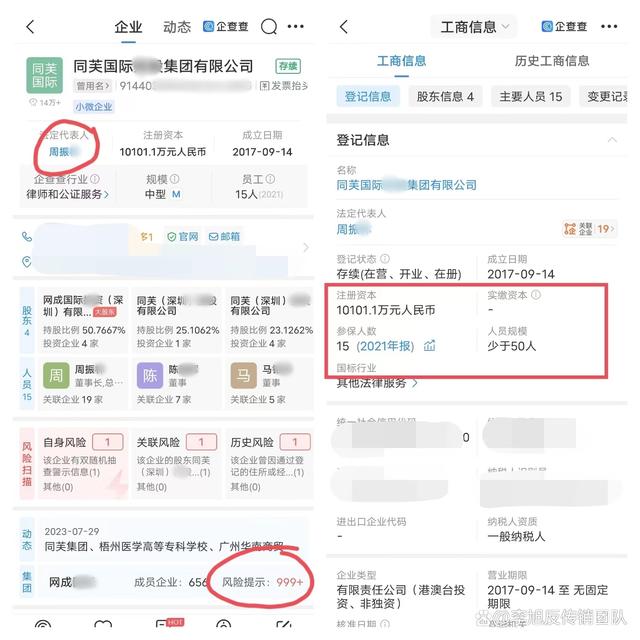Open 官网 official website link

click(x=182, y=237)
